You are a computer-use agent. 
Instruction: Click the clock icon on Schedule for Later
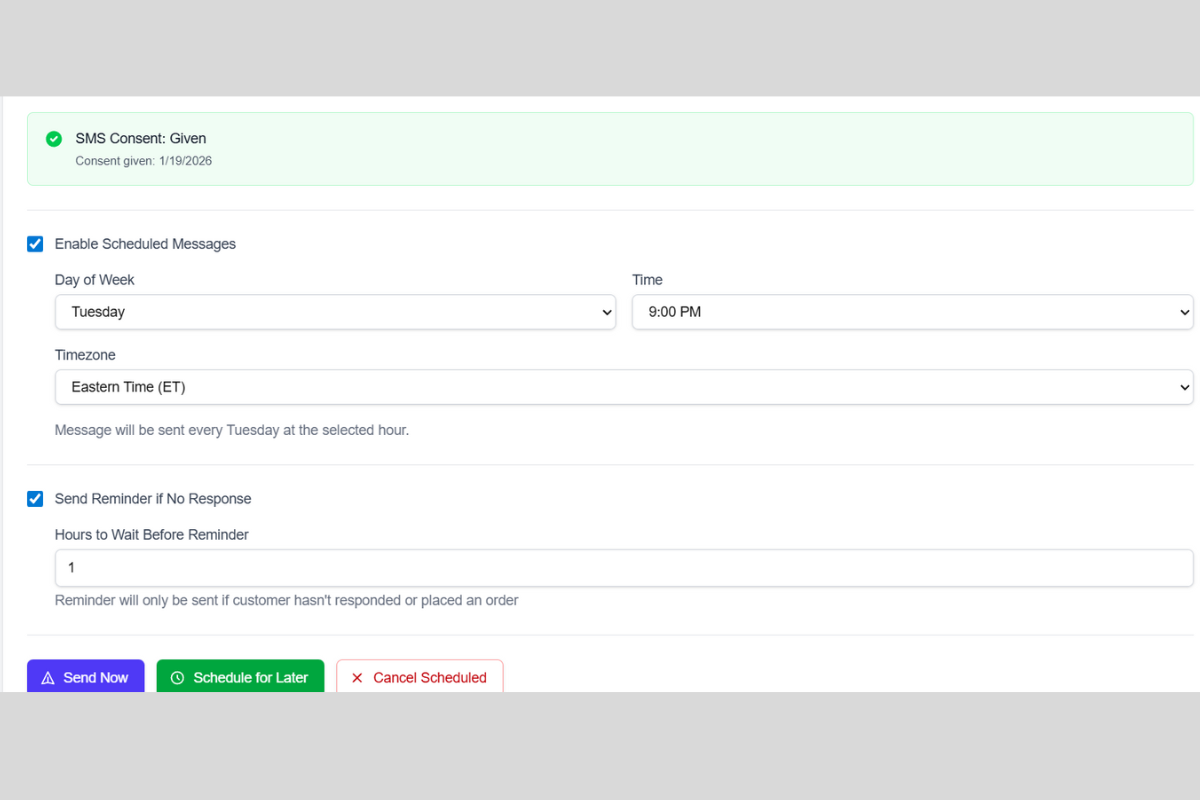pyautogui.click(x=177, y=677)
